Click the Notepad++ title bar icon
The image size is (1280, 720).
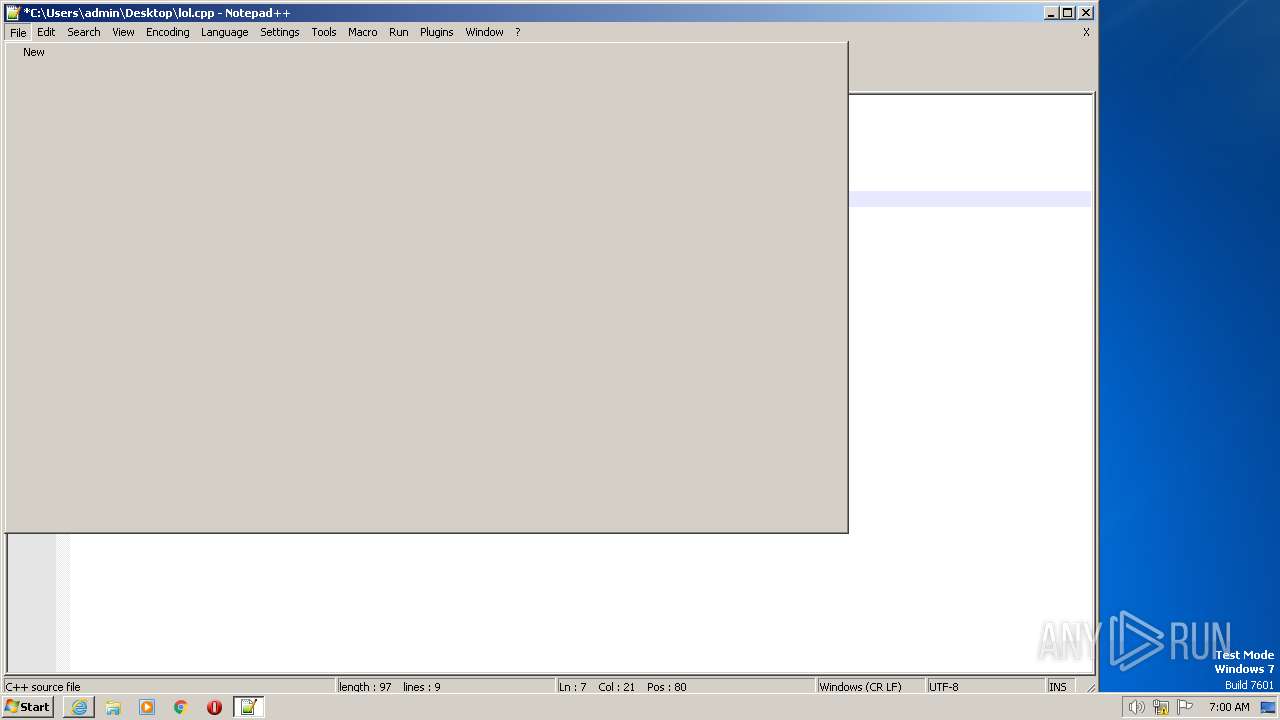[13, 13]
